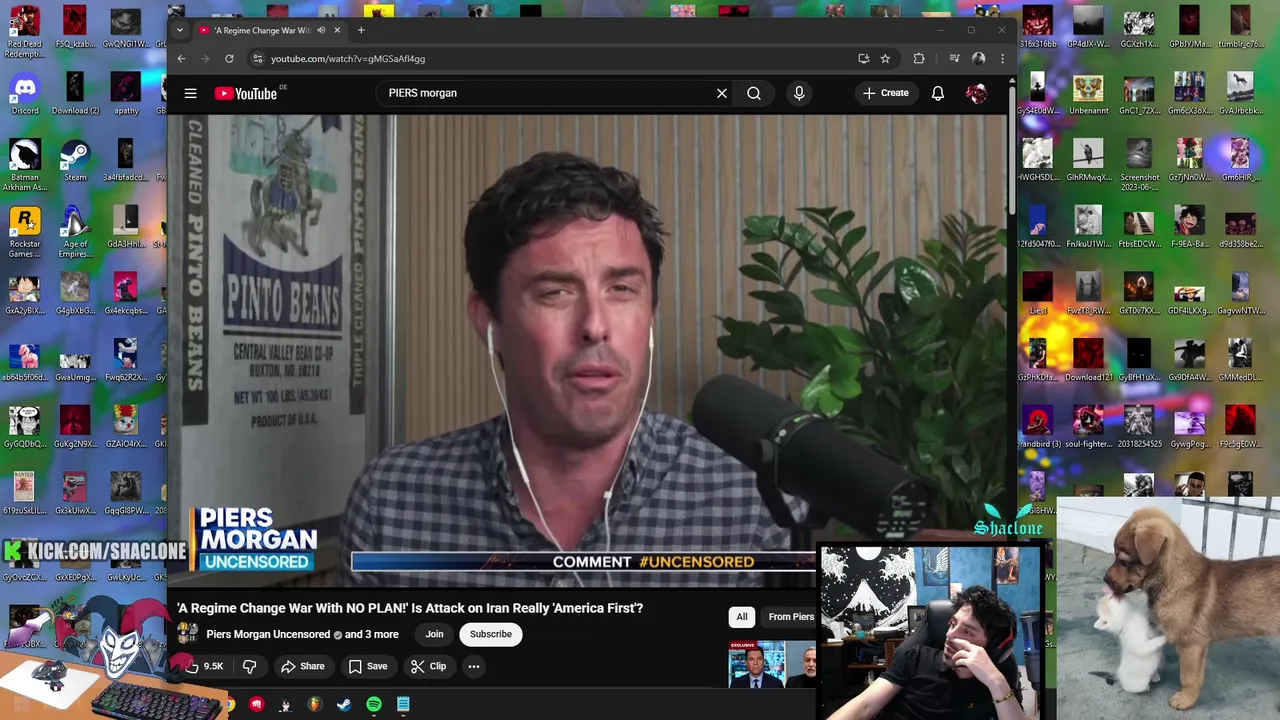
Task: Click the channel avatar beside channel name
Action: point(187,633)
